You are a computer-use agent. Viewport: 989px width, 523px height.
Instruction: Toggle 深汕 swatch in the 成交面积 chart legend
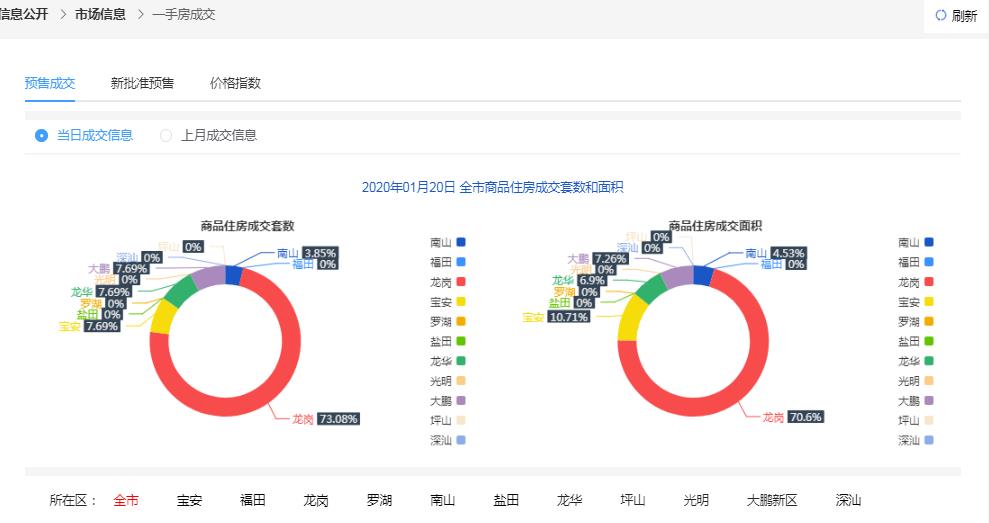929,440
